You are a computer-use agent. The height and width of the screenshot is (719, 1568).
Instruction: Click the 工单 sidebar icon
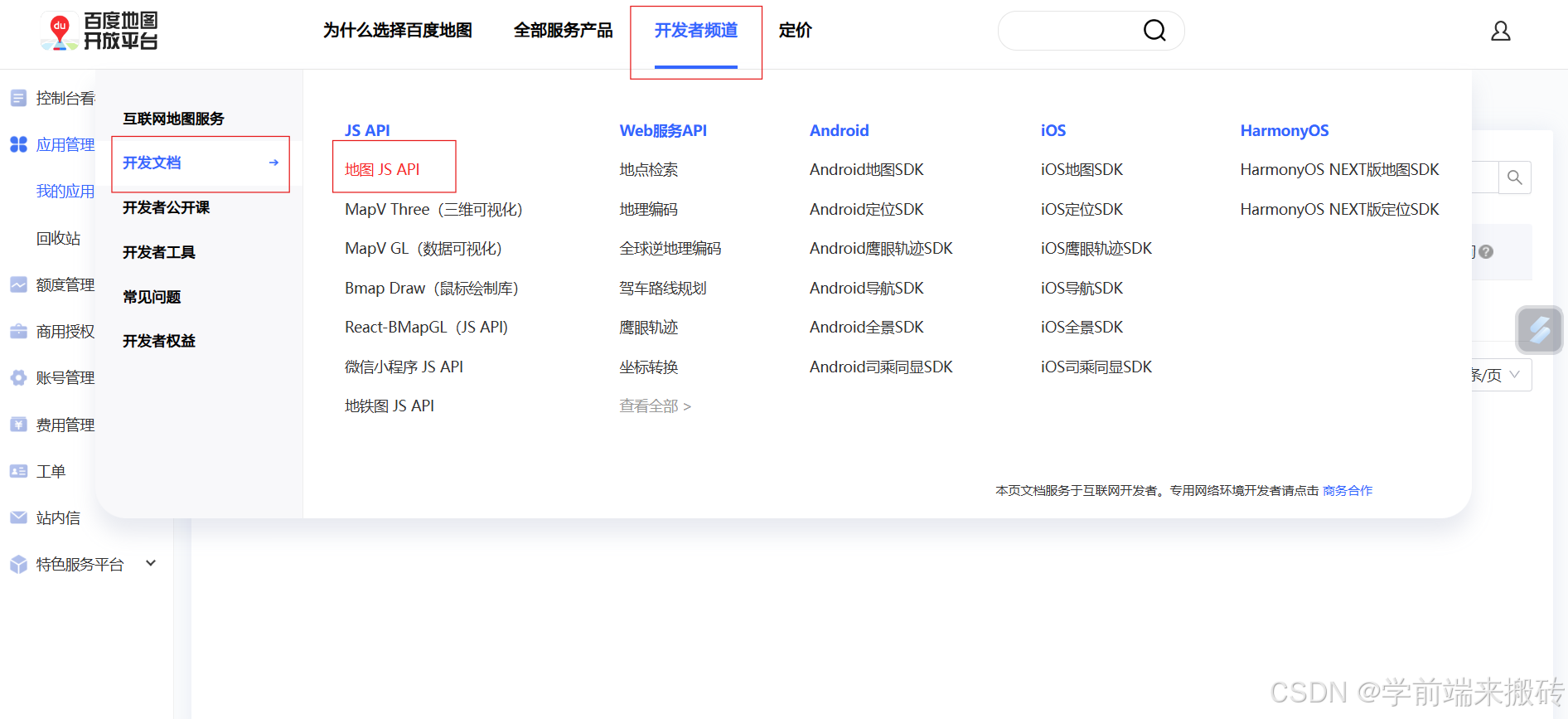coord(18,471)
